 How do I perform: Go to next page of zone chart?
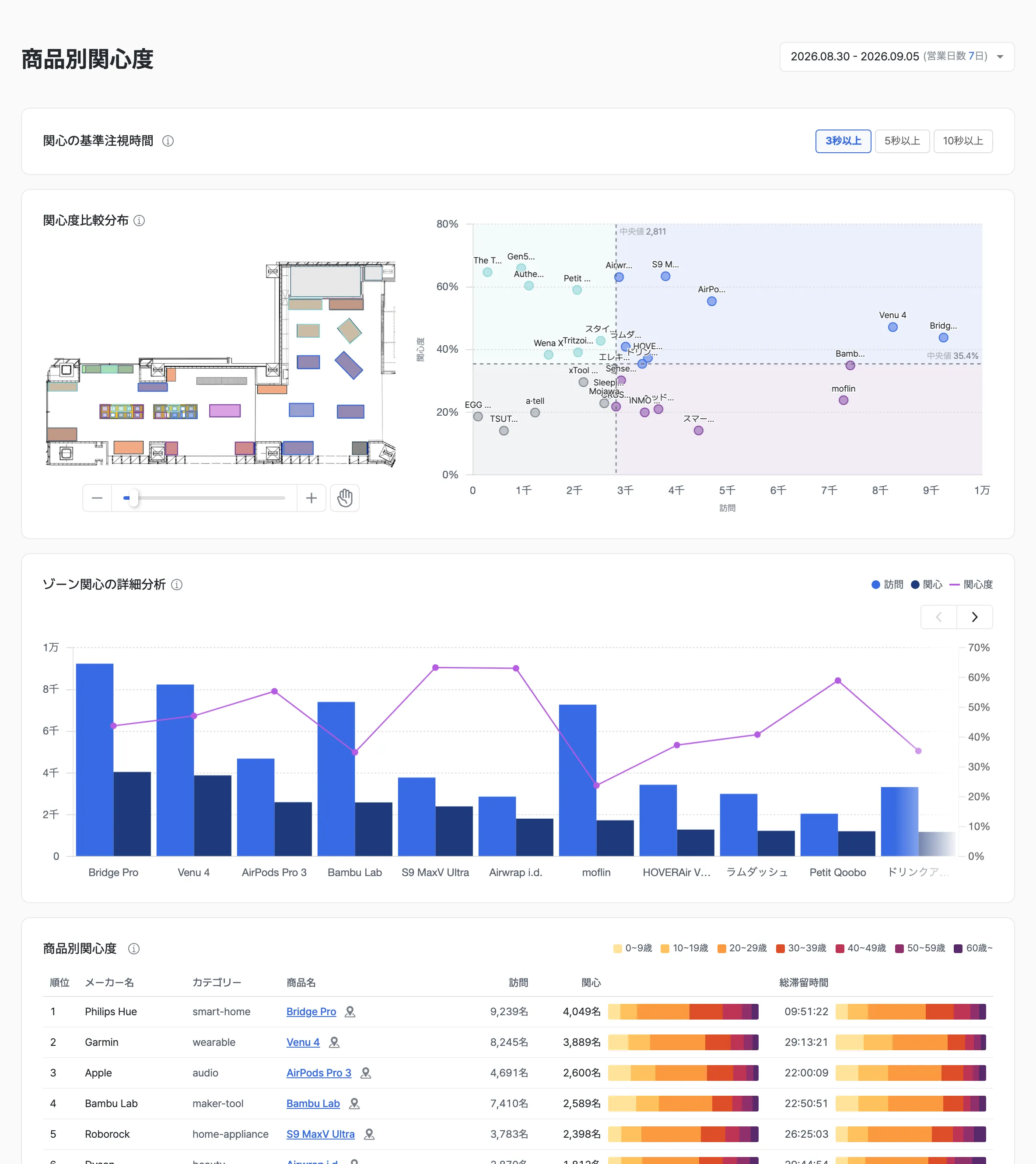(x=974, y=617)
